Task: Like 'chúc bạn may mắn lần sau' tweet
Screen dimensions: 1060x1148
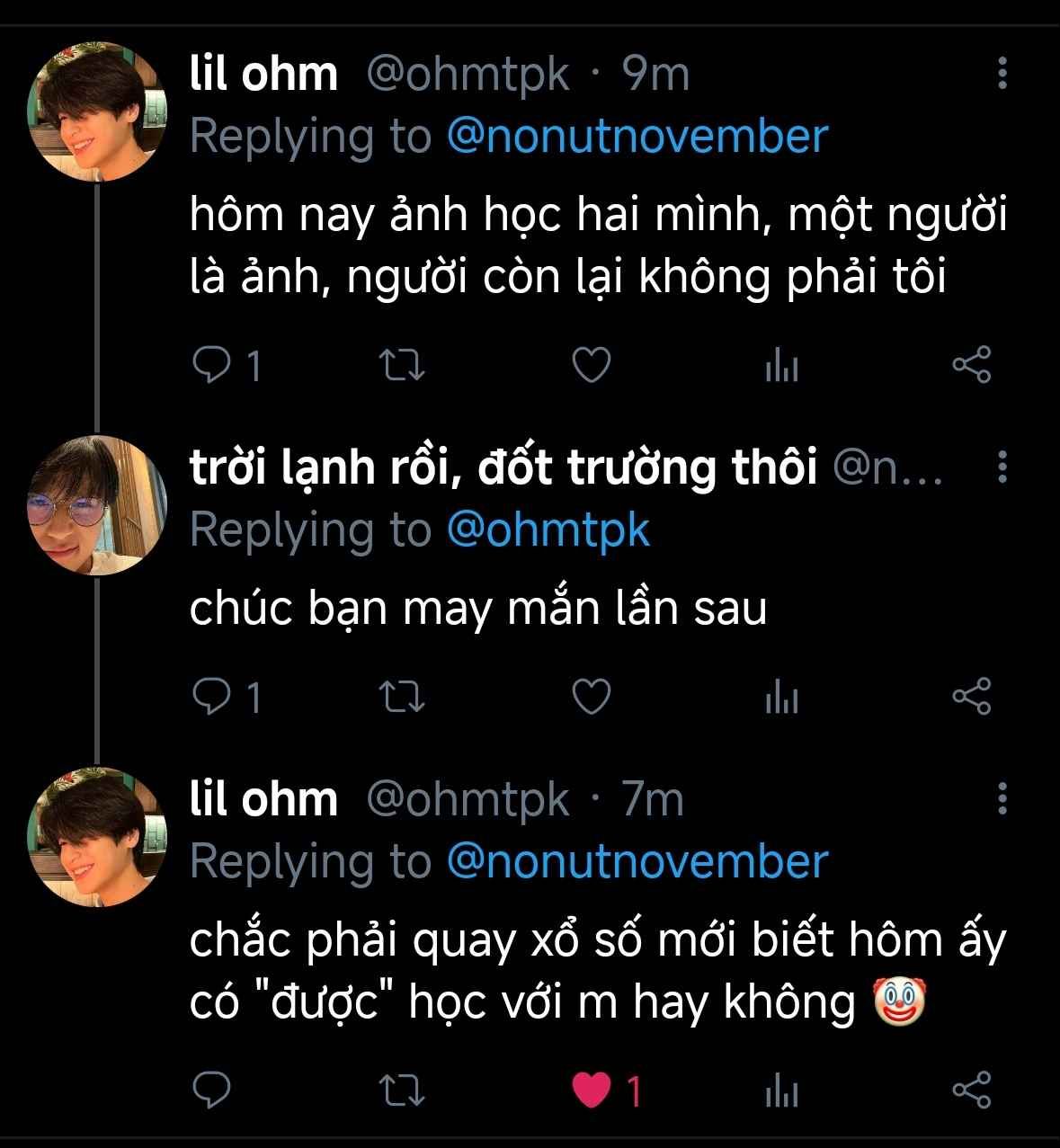Action: [592, 697]
